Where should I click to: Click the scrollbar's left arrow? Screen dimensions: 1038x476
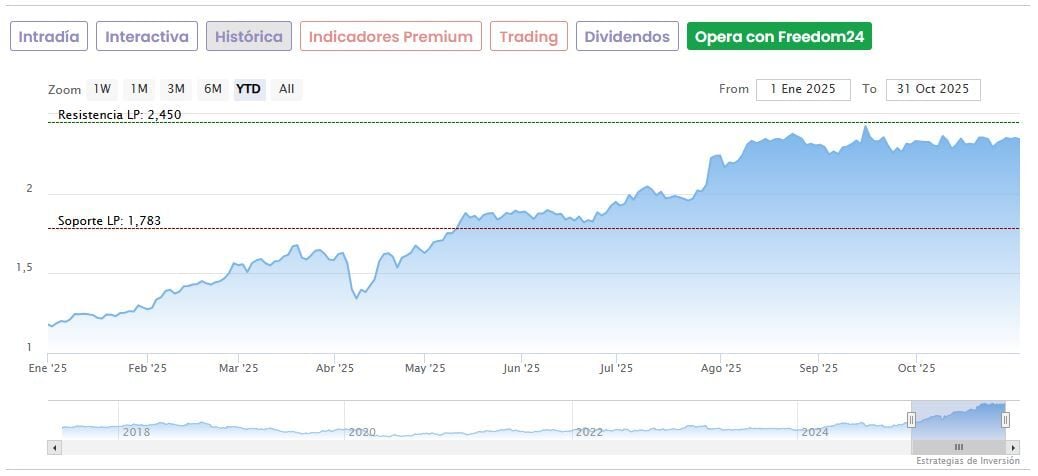55,447
